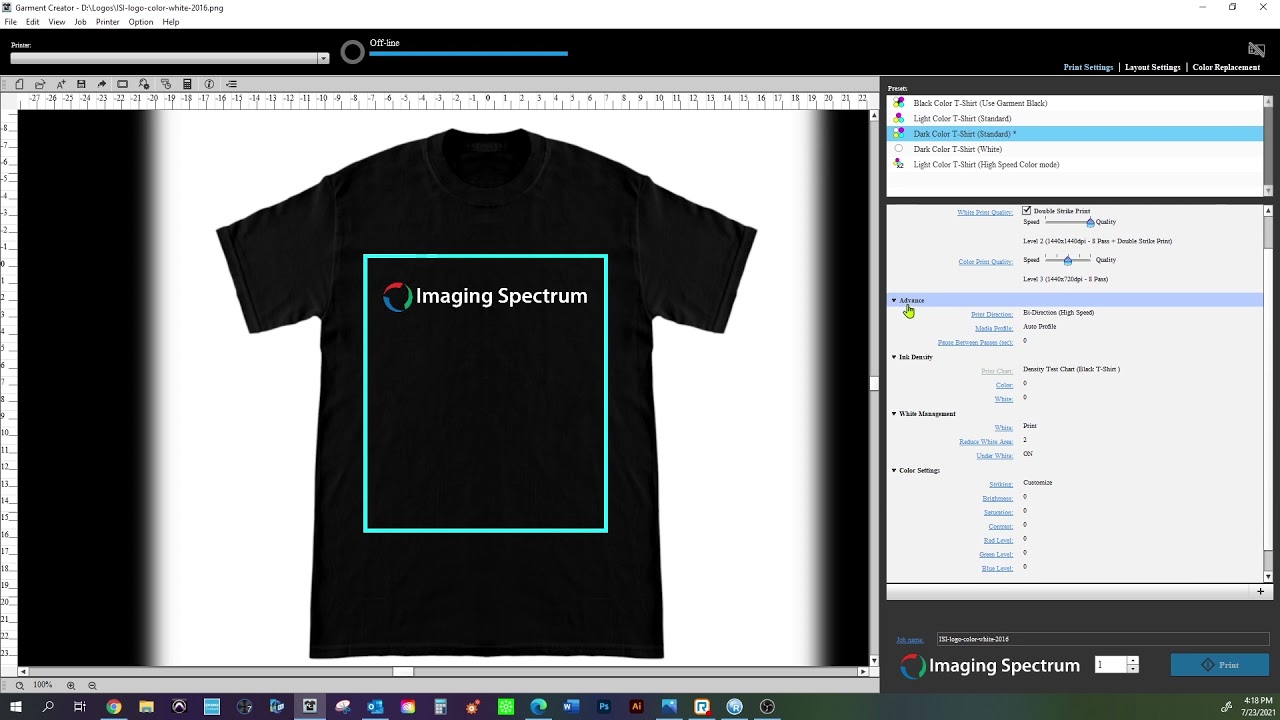
Task: Click the Job name input field
Action: coord(1102,639)
